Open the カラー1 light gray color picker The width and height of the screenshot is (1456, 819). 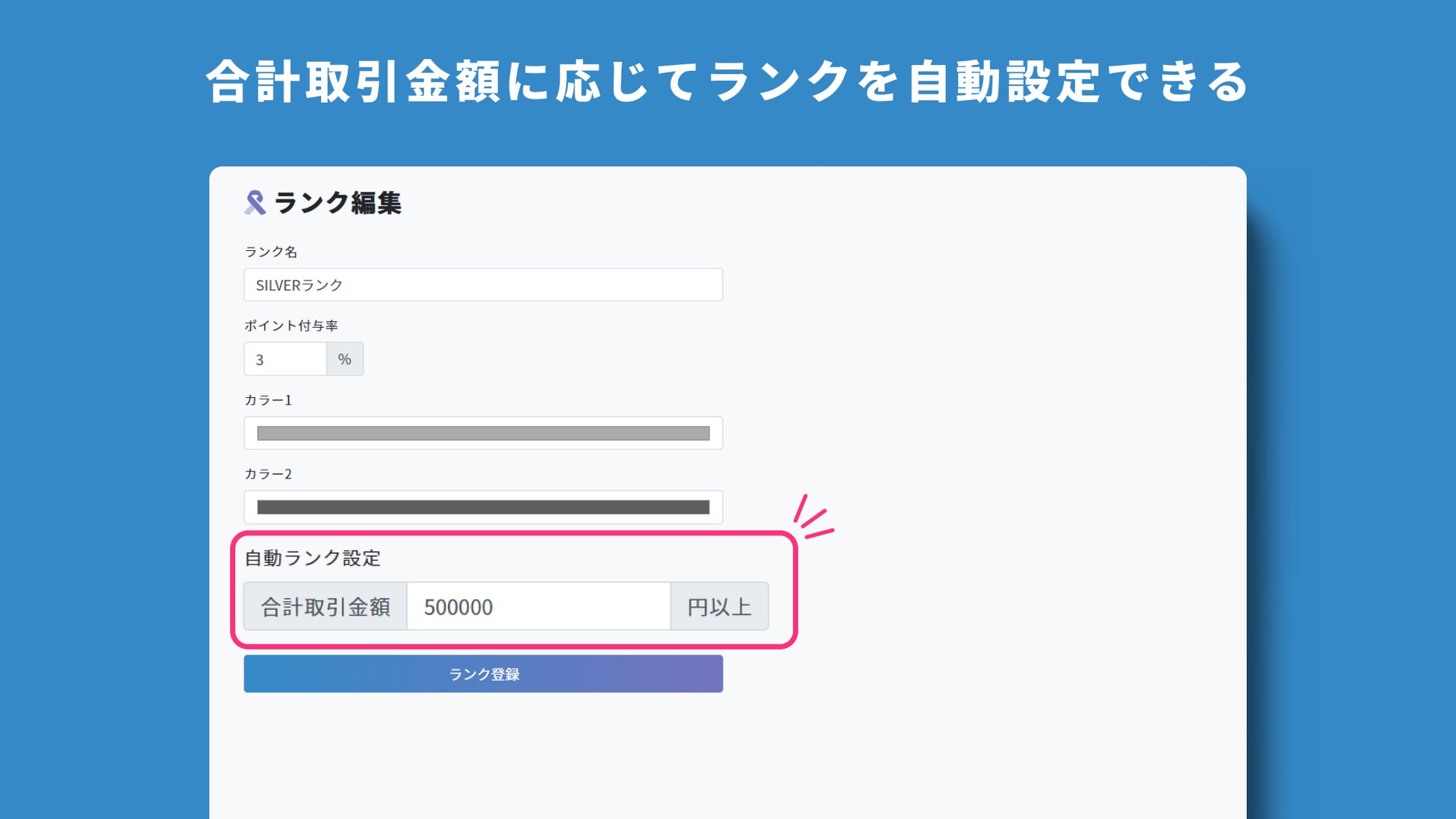[x=483, y=434]
